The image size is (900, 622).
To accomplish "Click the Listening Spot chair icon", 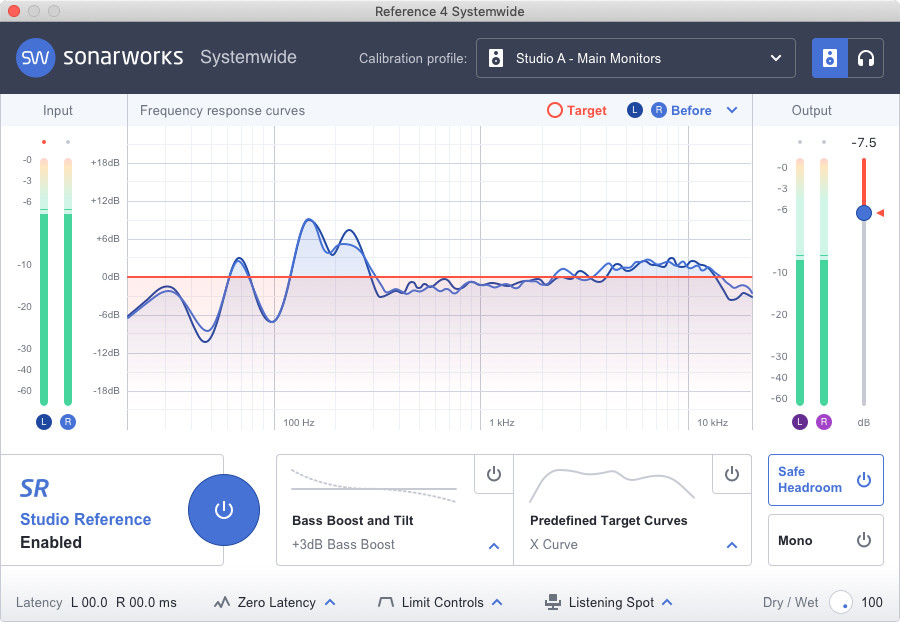I will point(552,602).
